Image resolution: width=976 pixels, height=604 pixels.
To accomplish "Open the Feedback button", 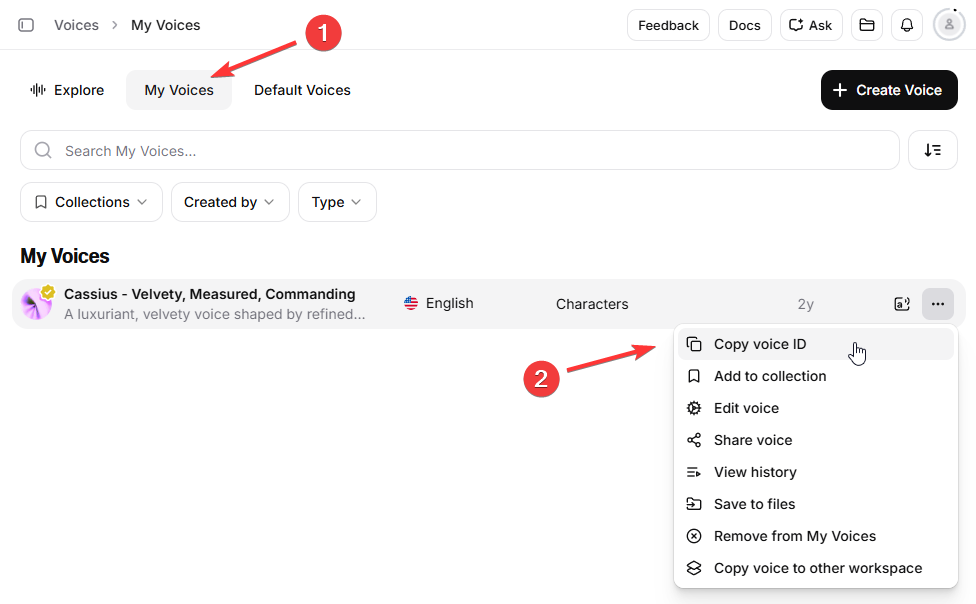I will [668, 25].
